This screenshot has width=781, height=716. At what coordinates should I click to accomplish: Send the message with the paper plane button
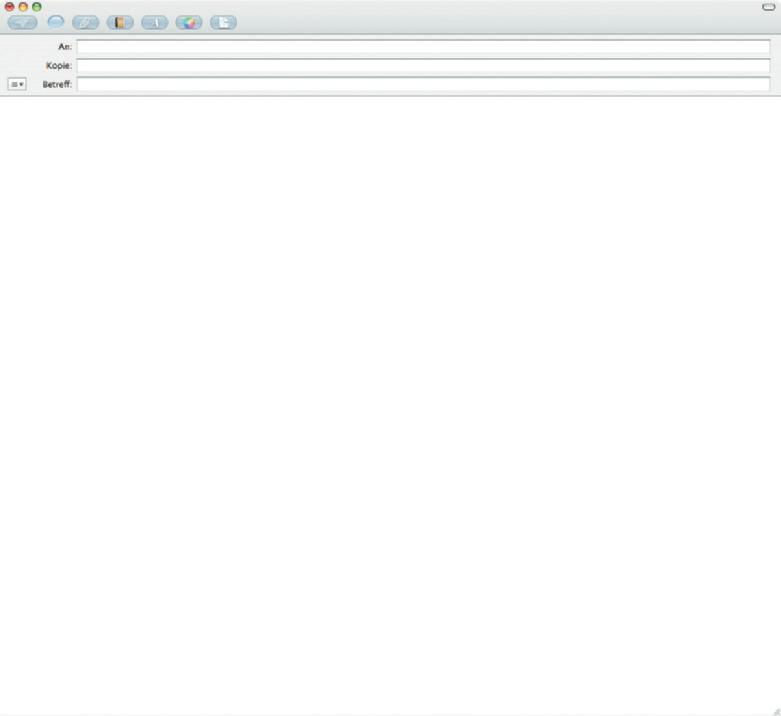click(x=22, y=22)
